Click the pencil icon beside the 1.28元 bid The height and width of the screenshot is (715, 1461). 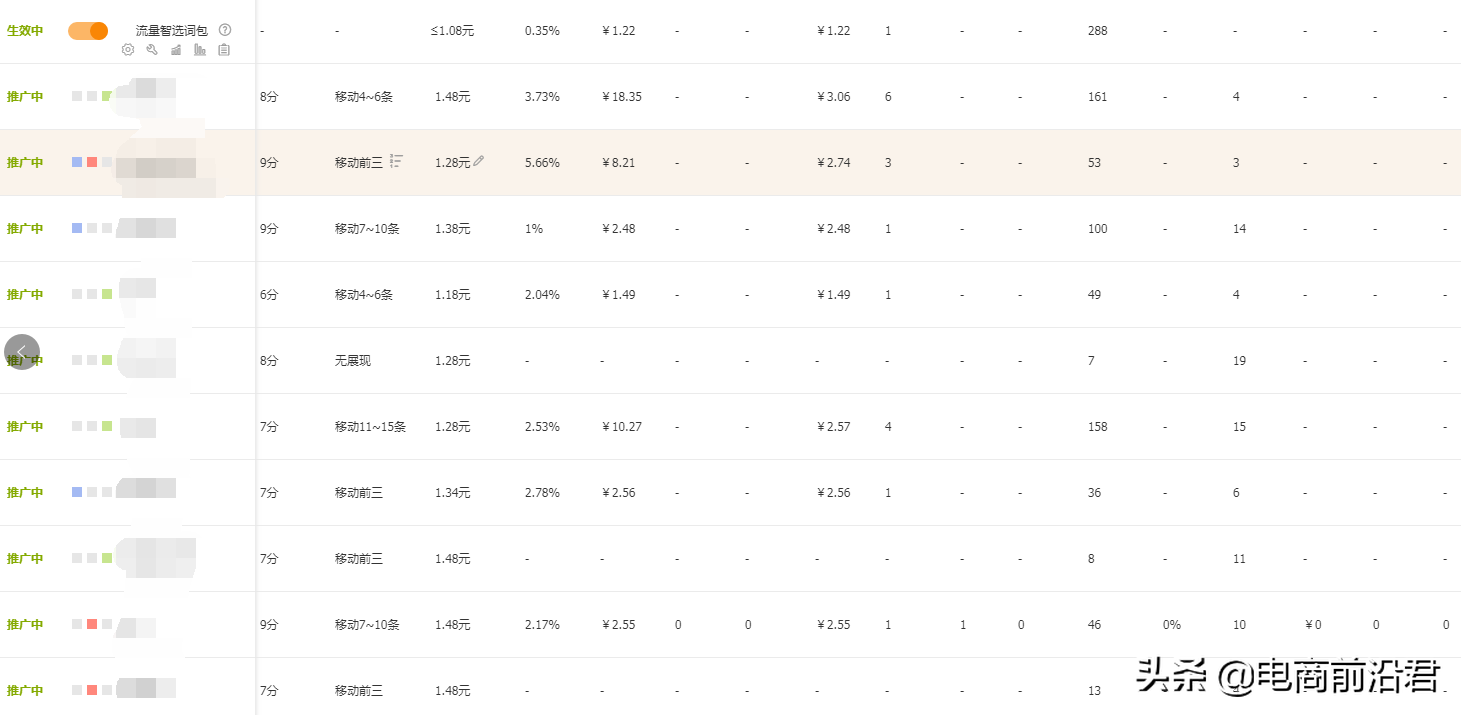[479, 160]
